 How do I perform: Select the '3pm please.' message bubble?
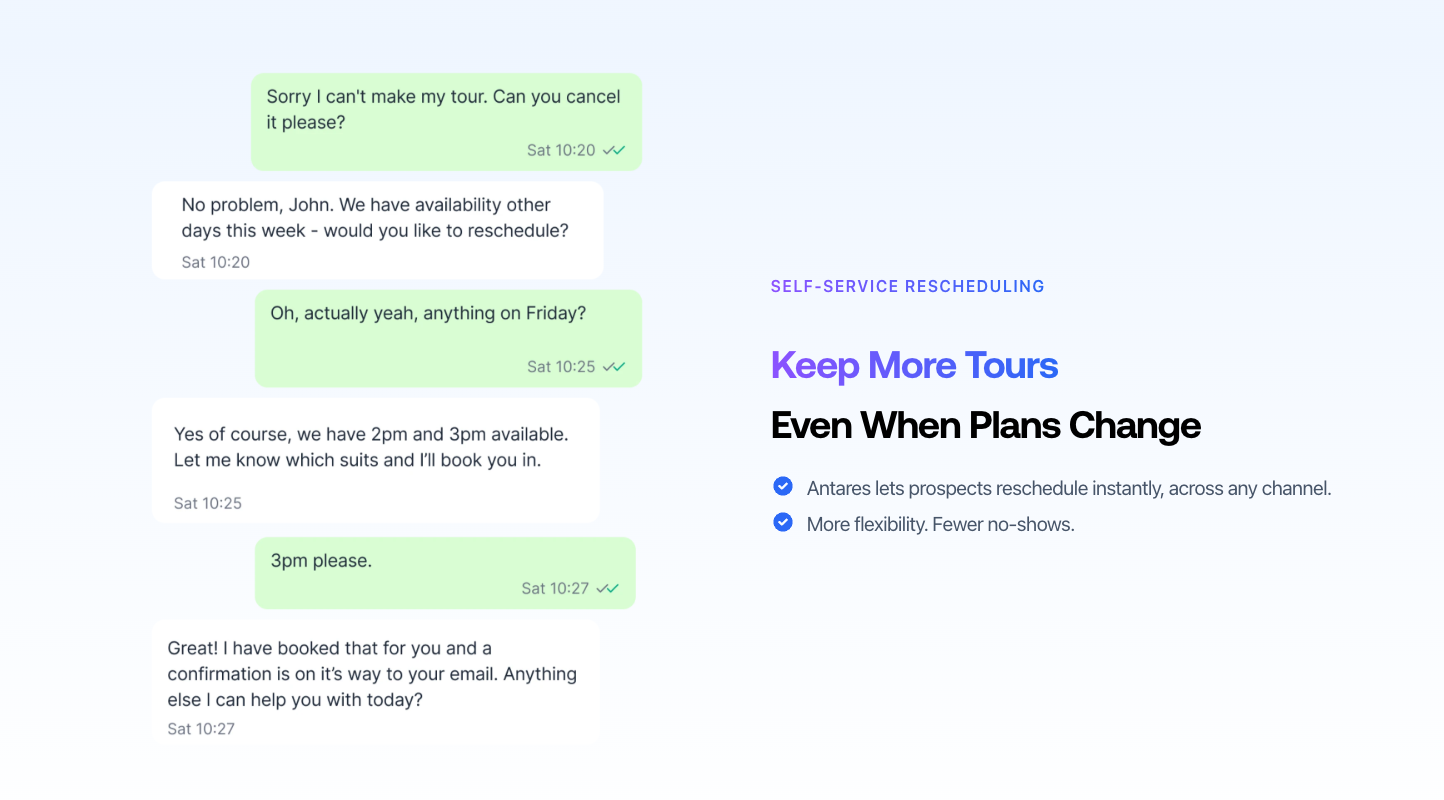point(322,561)
